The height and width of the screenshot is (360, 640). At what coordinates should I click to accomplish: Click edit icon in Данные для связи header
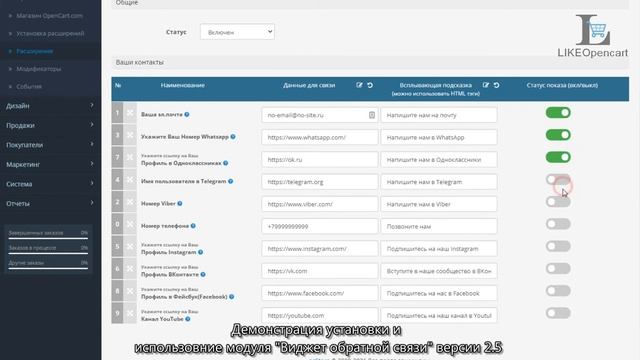[x=359, y=85]
